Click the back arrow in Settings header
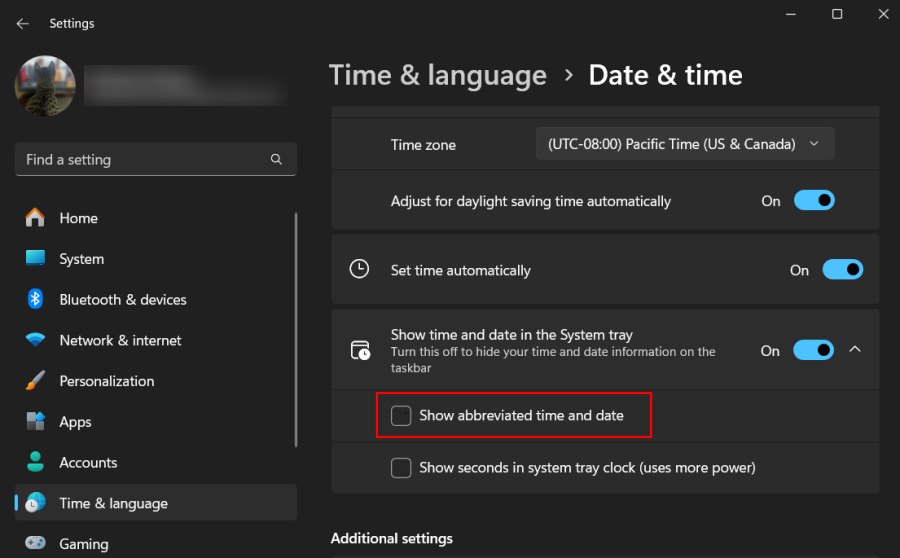The height and width of the screenshot is (558, 900). tap(23, 23)
